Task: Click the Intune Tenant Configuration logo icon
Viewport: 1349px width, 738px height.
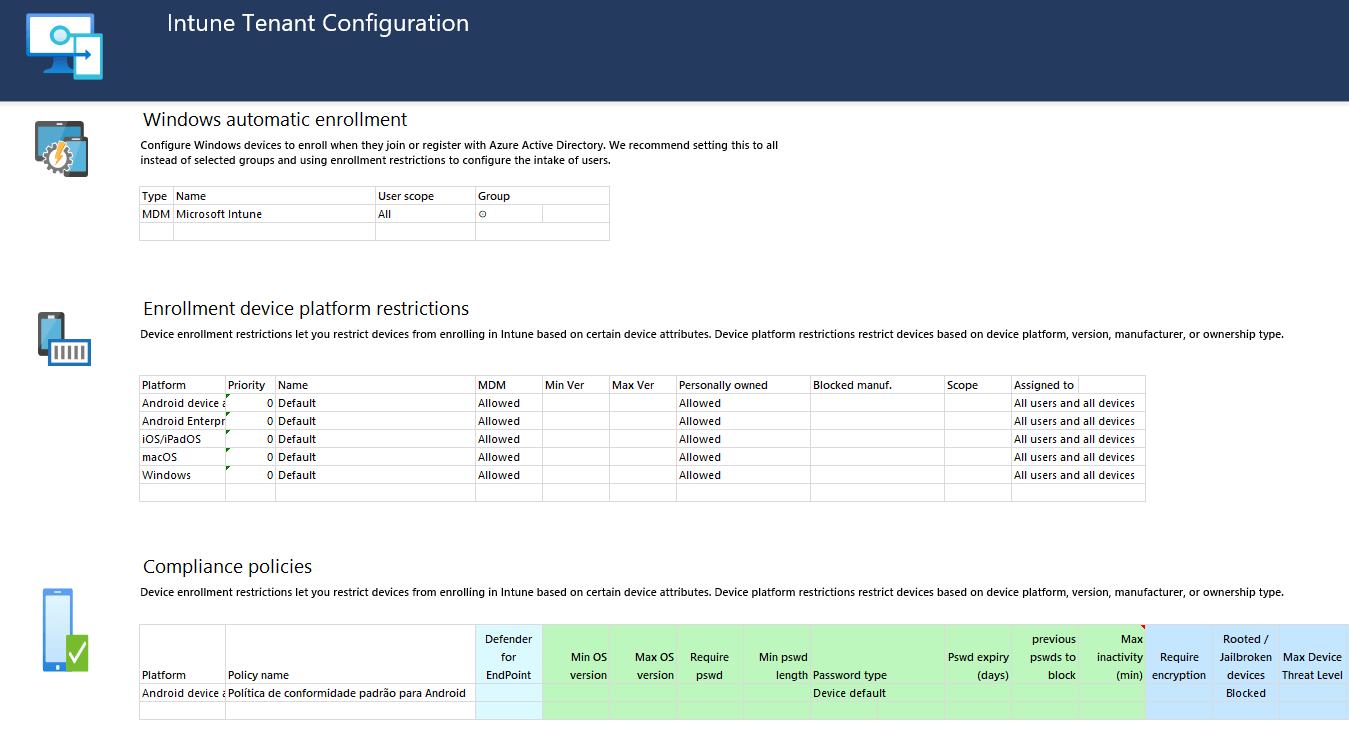Action: tap(64, 46)
